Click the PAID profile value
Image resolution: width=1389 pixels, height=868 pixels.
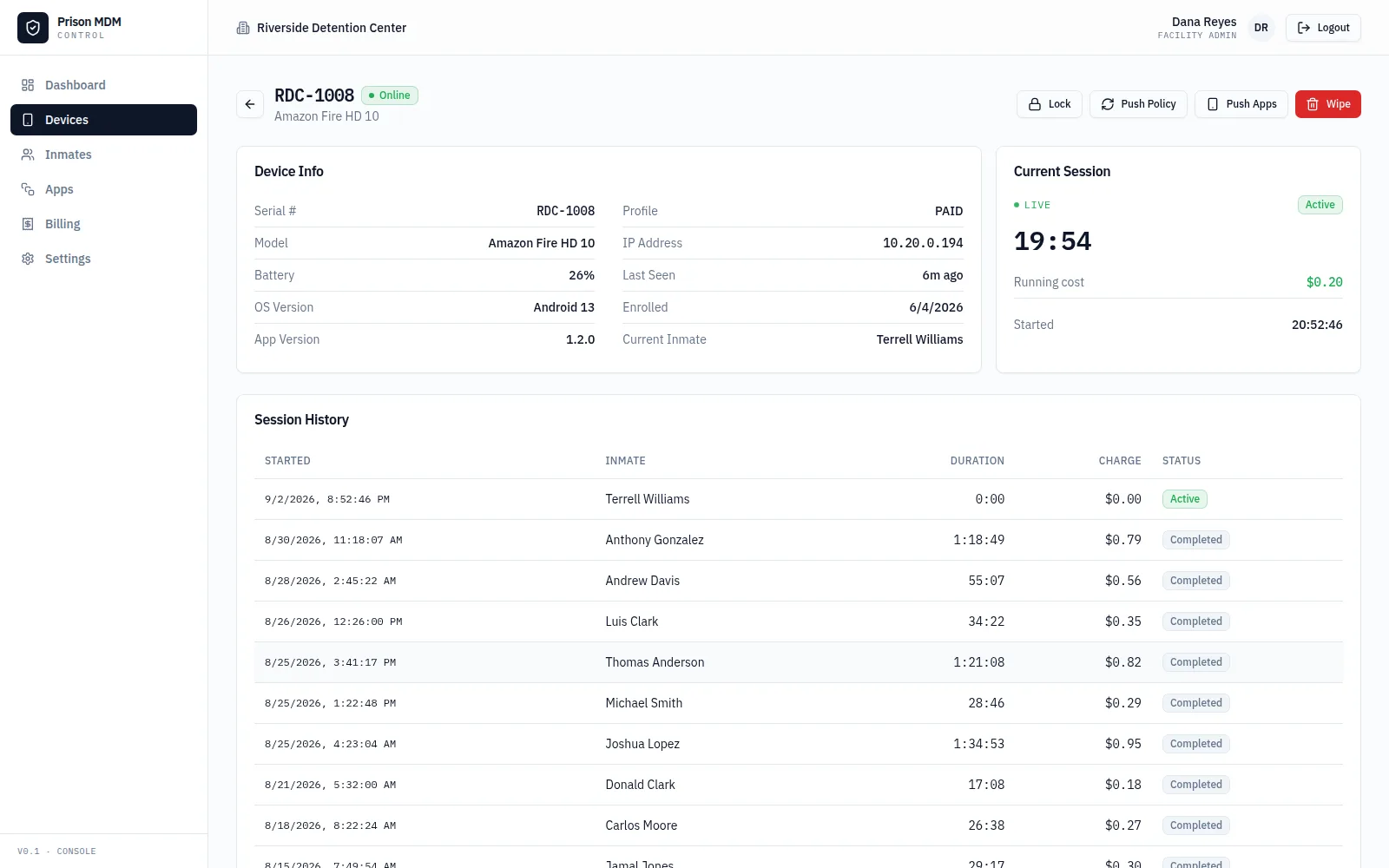[x=949, y=211]
